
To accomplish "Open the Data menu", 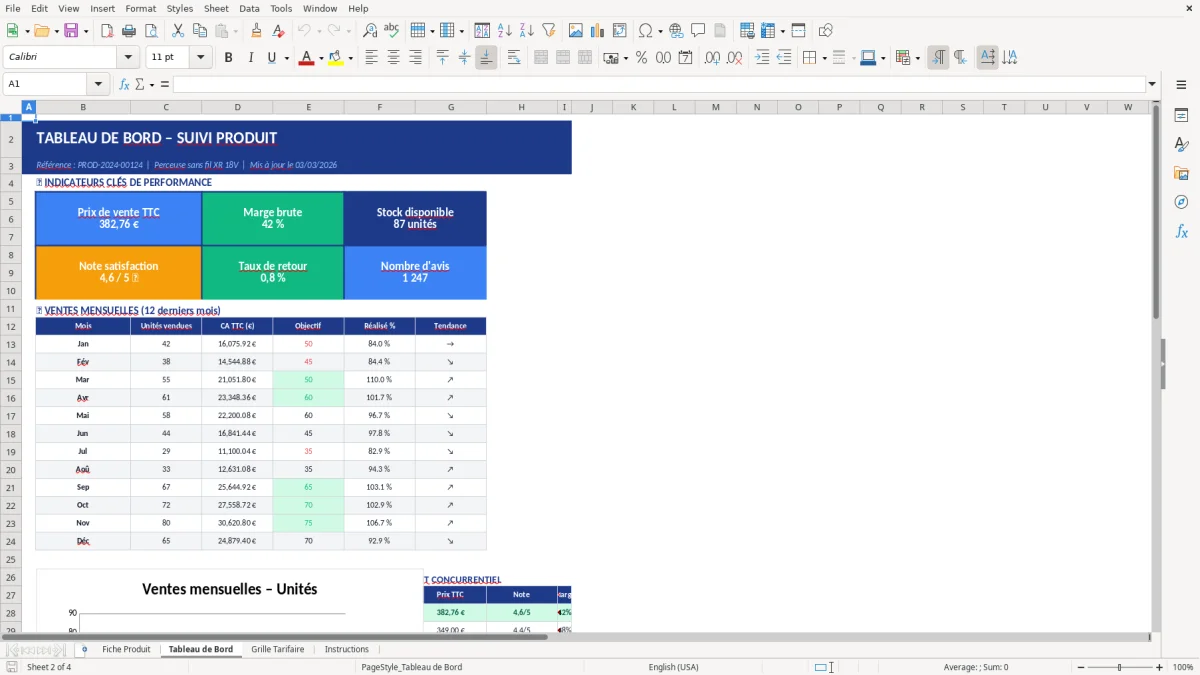I will coord(249,8).
